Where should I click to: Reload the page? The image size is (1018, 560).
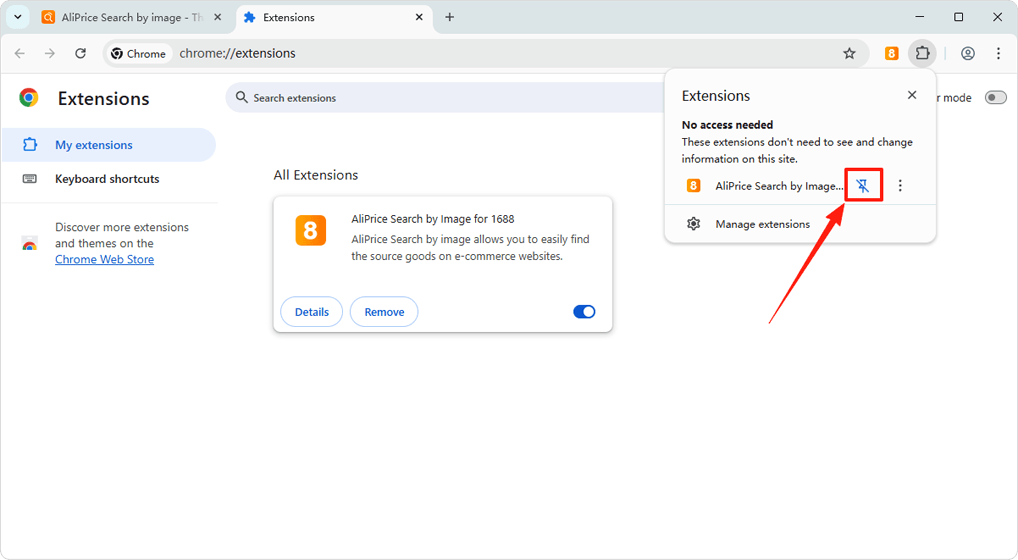(81, 53)
